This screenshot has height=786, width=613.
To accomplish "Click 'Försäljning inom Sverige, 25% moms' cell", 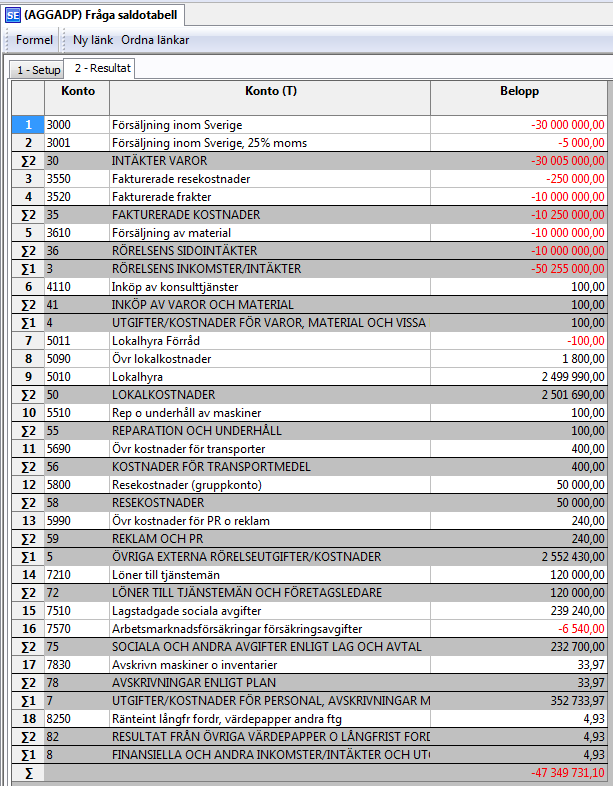I will 270,143.
